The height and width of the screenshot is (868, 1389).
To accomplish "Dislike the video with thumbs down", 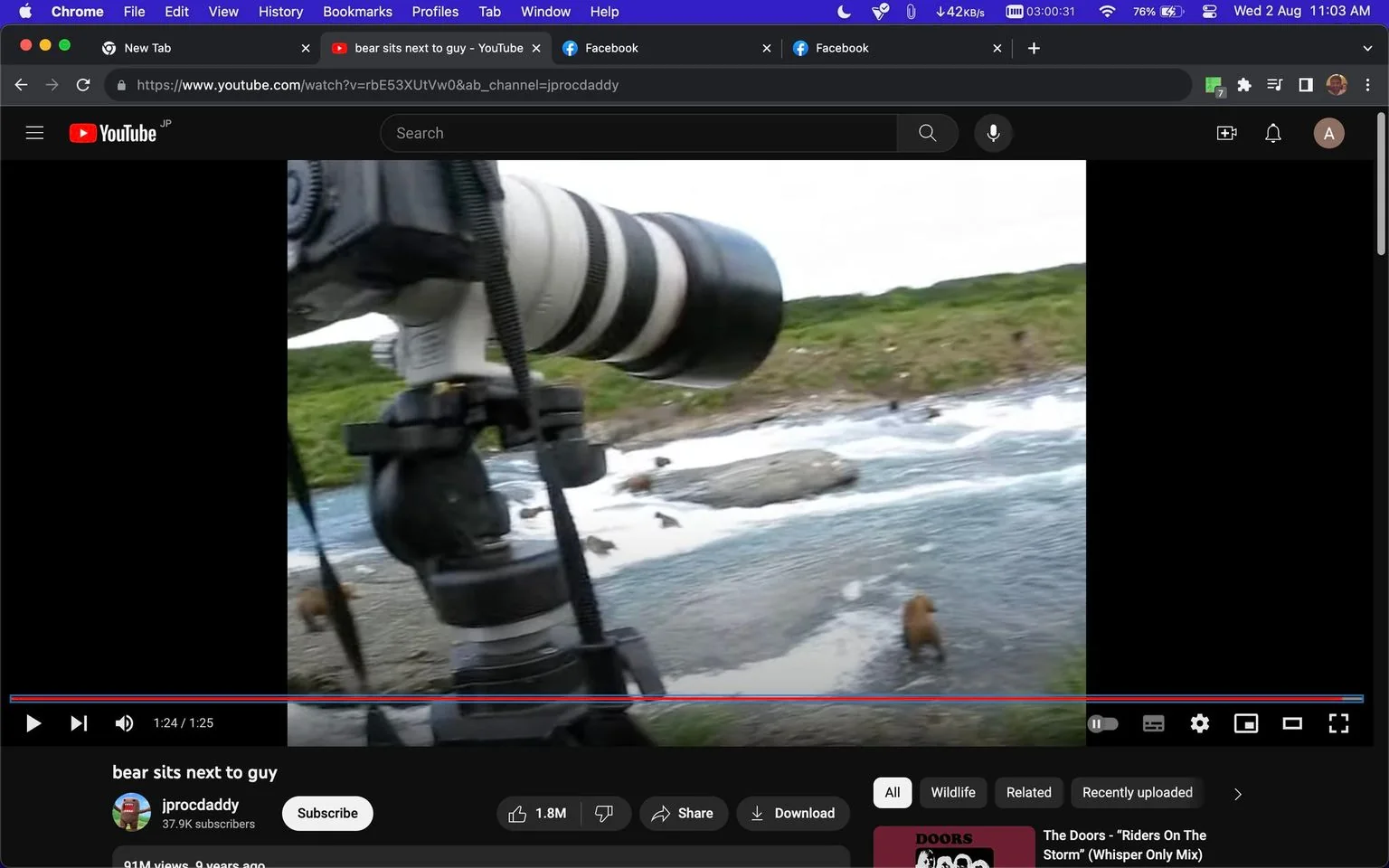I will pyautogui.click(x=604, y=813).
